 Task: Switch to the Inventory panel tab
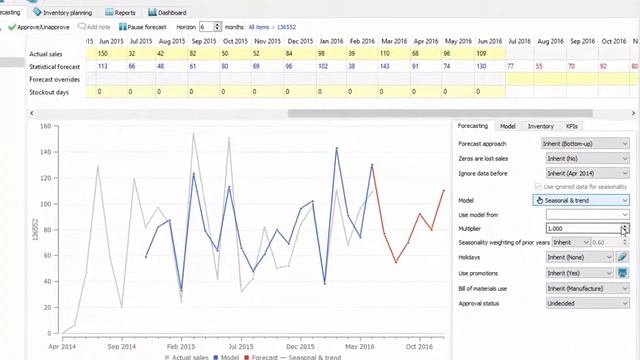pos(540,126)
